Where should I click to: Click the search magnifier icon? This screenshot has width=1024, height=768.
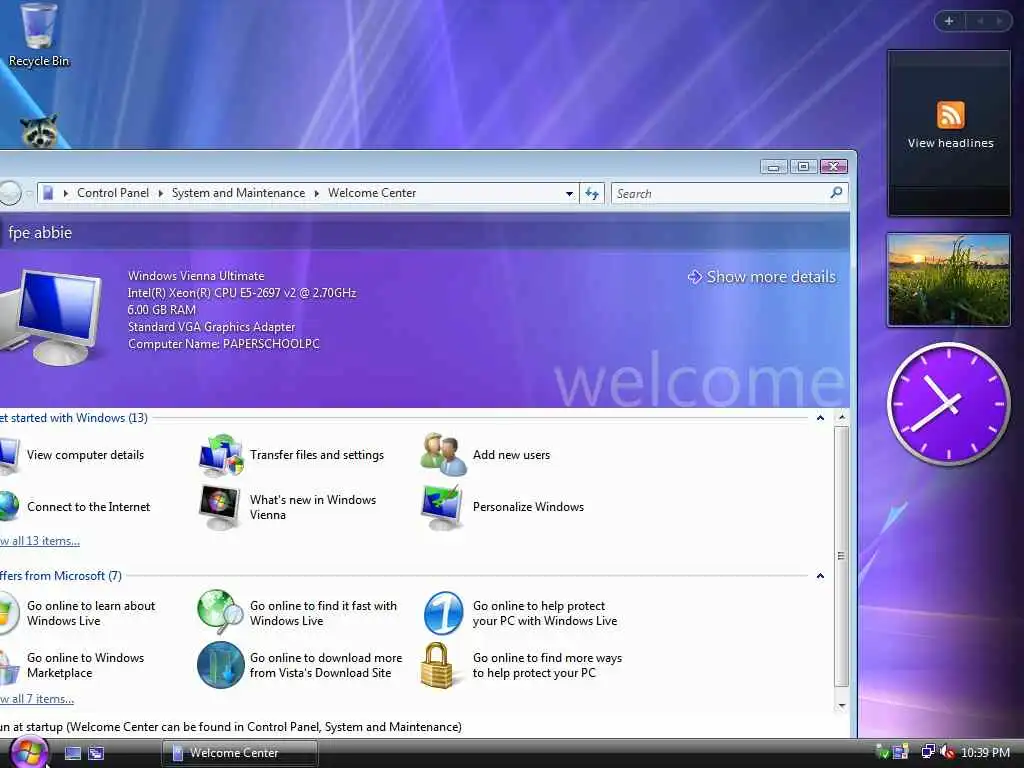(836, 193)
